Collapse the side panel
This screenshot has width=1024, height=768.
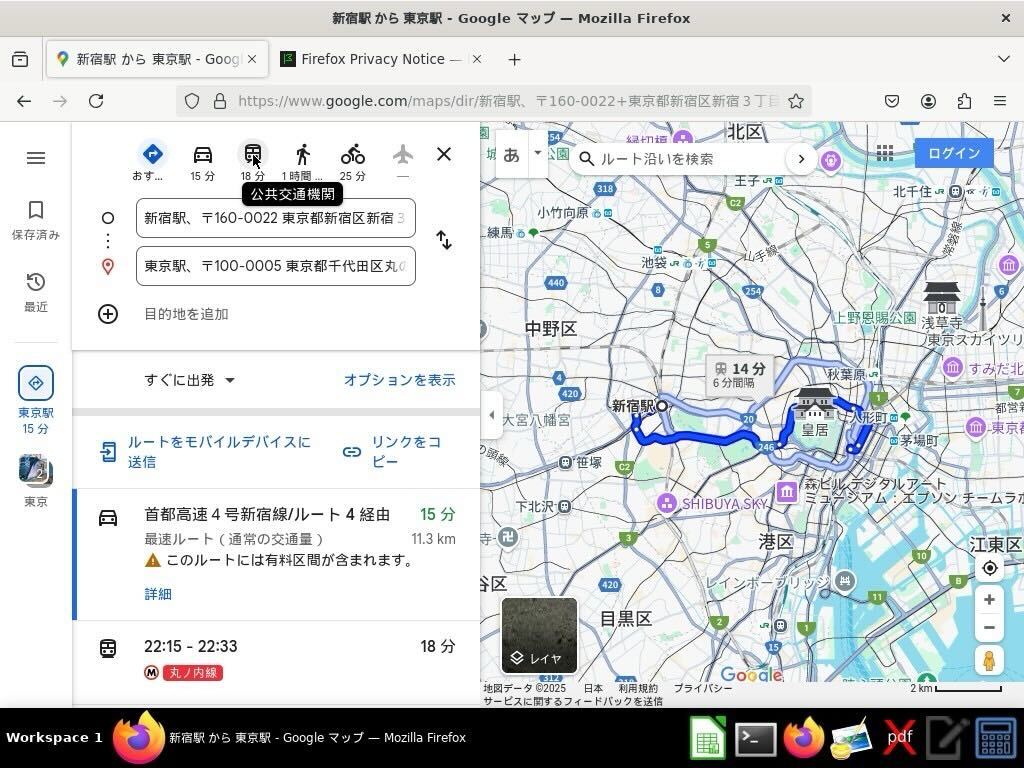coord(491,415)
